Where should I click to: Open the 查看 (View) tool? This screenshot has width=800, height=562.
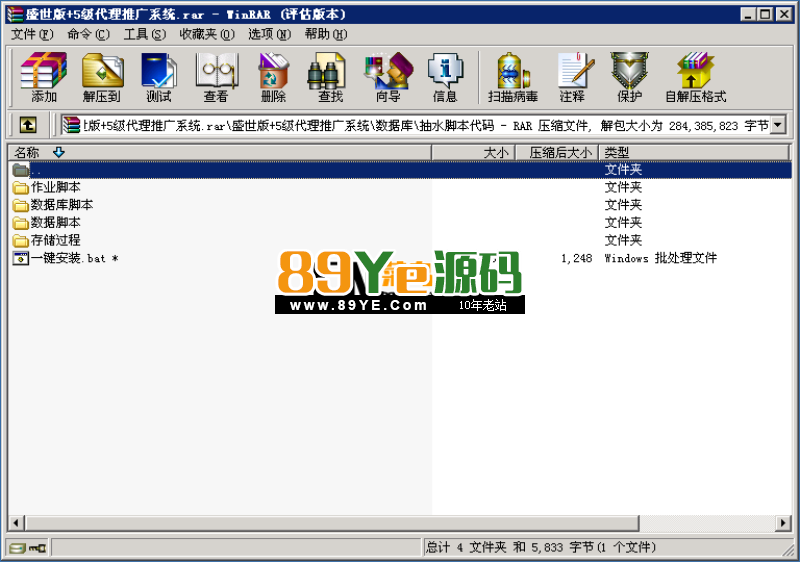(216, 78)
